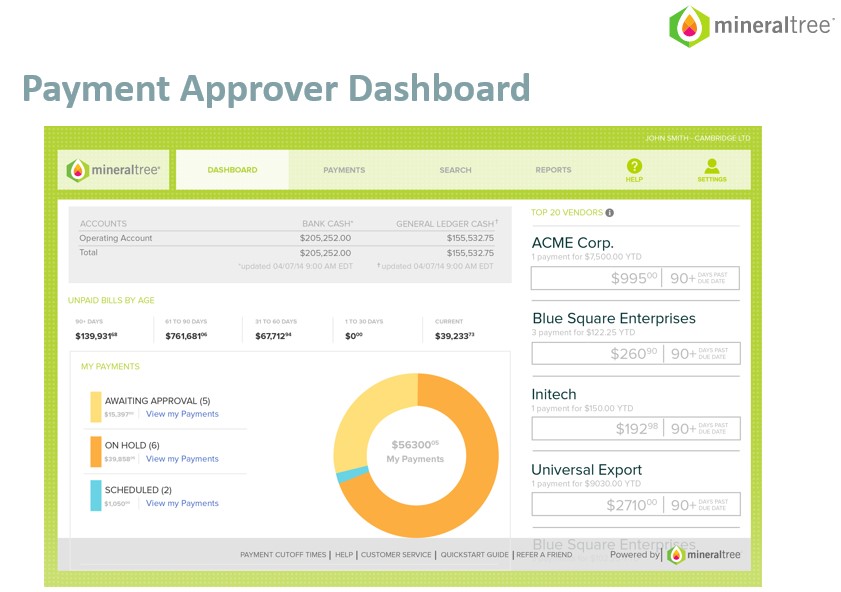Click Refer a Friend link
The height and width of the screenshot is (592, 841).
coord(544,555)
